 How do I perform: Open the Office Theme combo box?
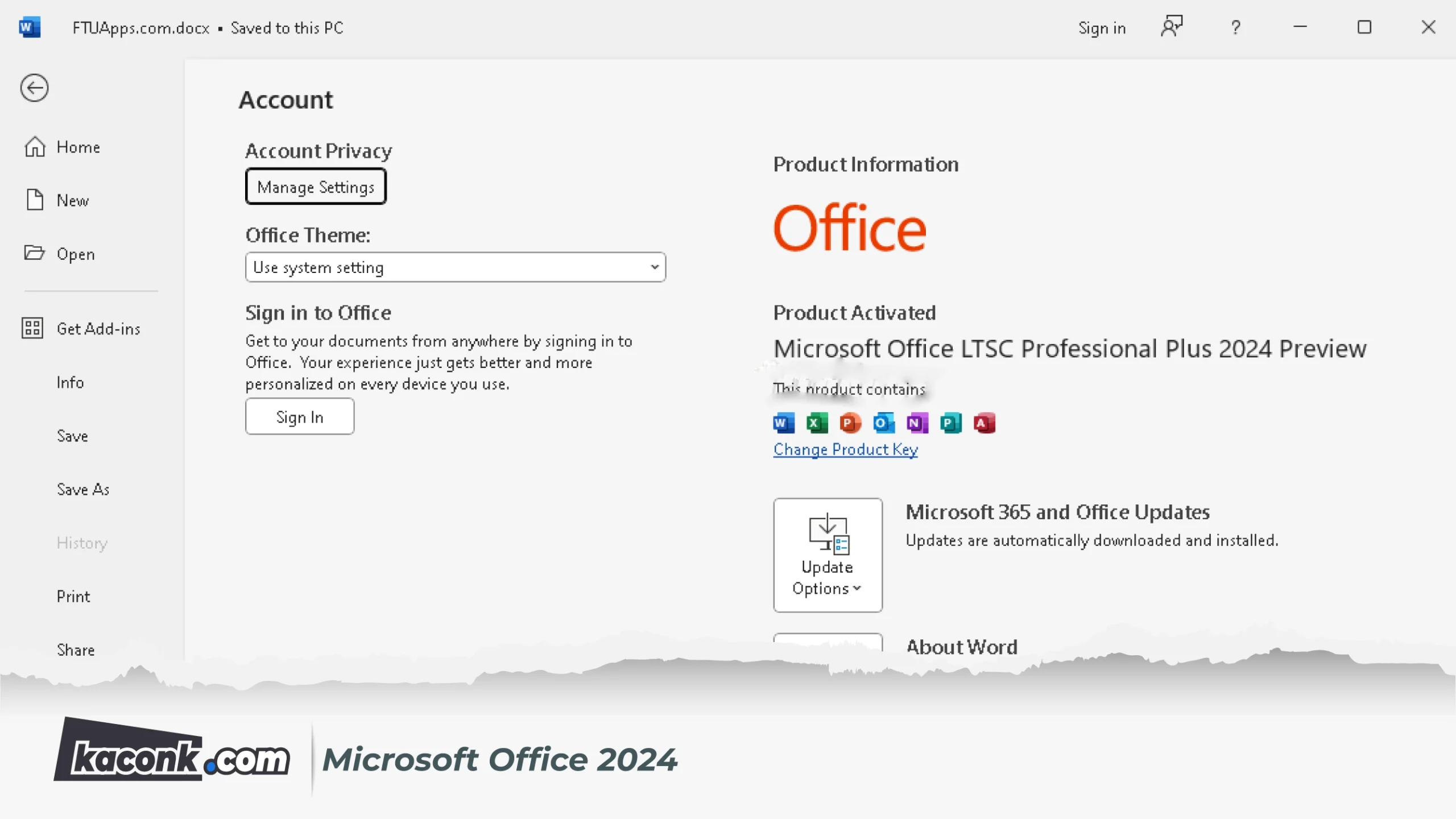[456, 267]
